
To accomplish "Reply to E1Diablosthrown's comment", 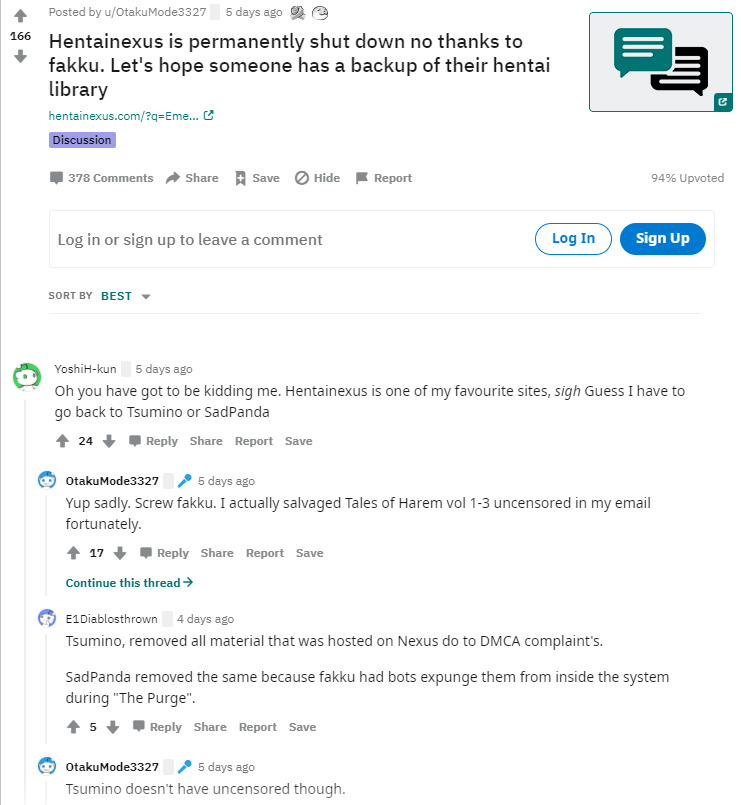I will (x=157, y=727).
